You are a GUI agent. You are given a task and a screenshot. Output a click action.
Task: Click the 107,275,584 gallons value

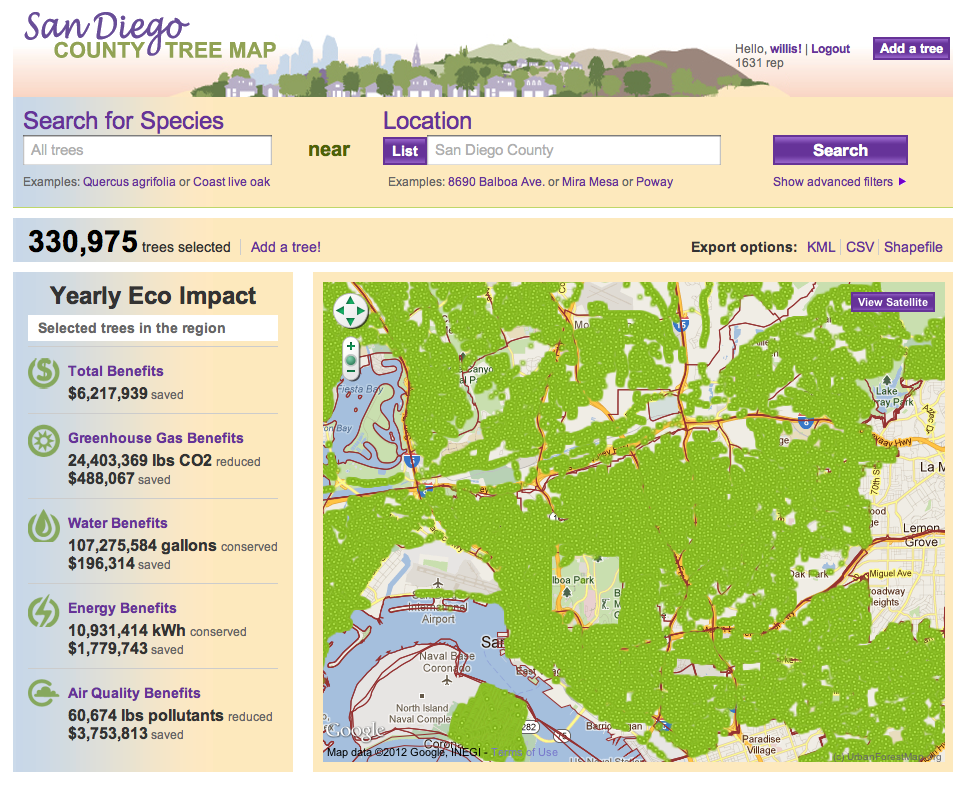142,546
